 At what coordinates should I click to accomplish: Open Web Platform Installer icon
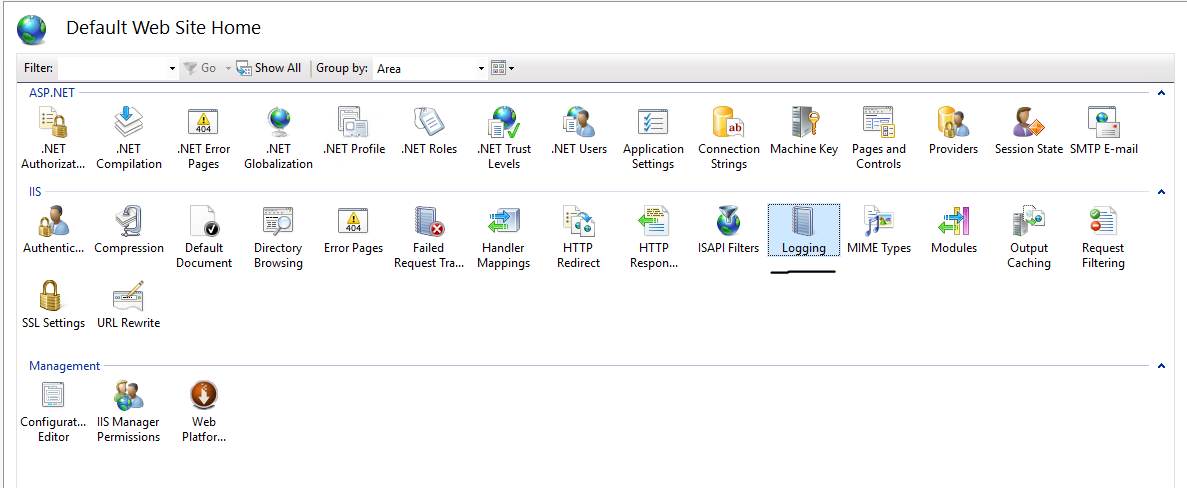click(x=204, y=412)
